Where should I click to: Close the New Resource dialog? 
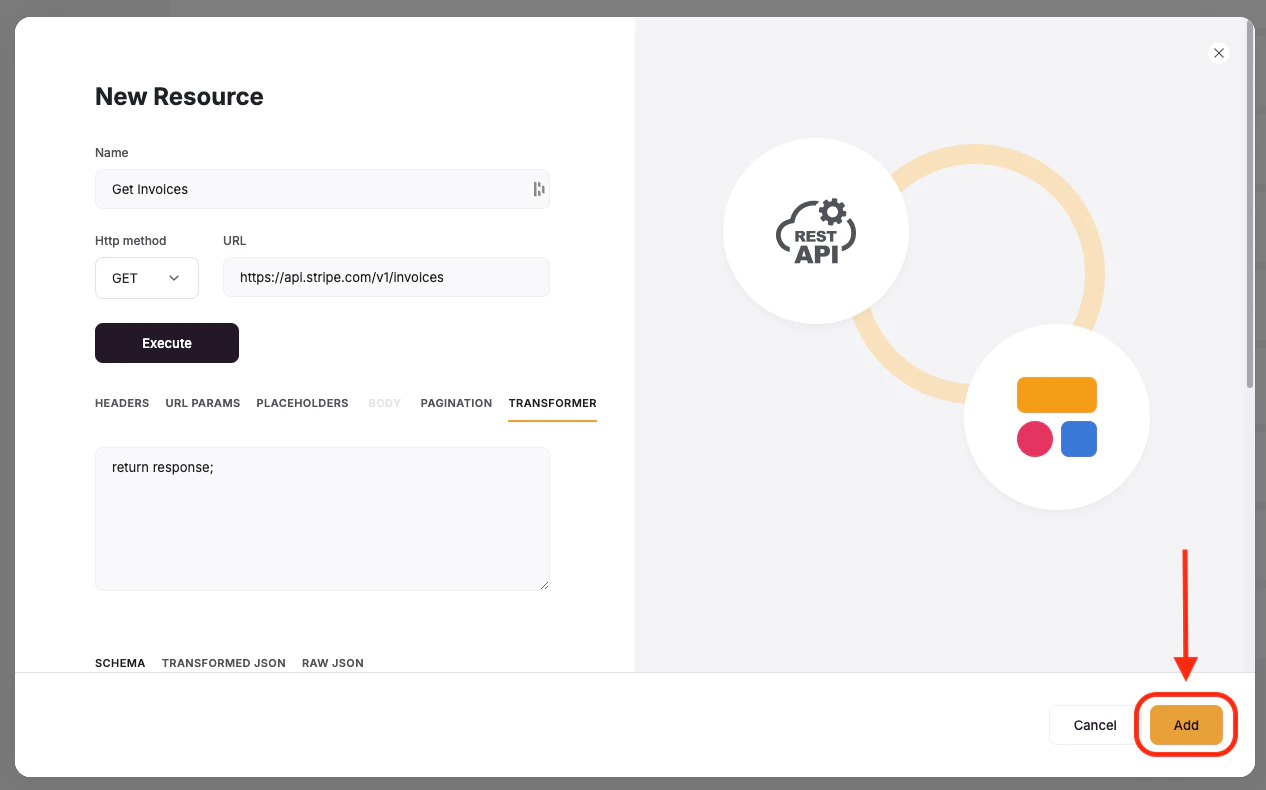pos(1218,53)
